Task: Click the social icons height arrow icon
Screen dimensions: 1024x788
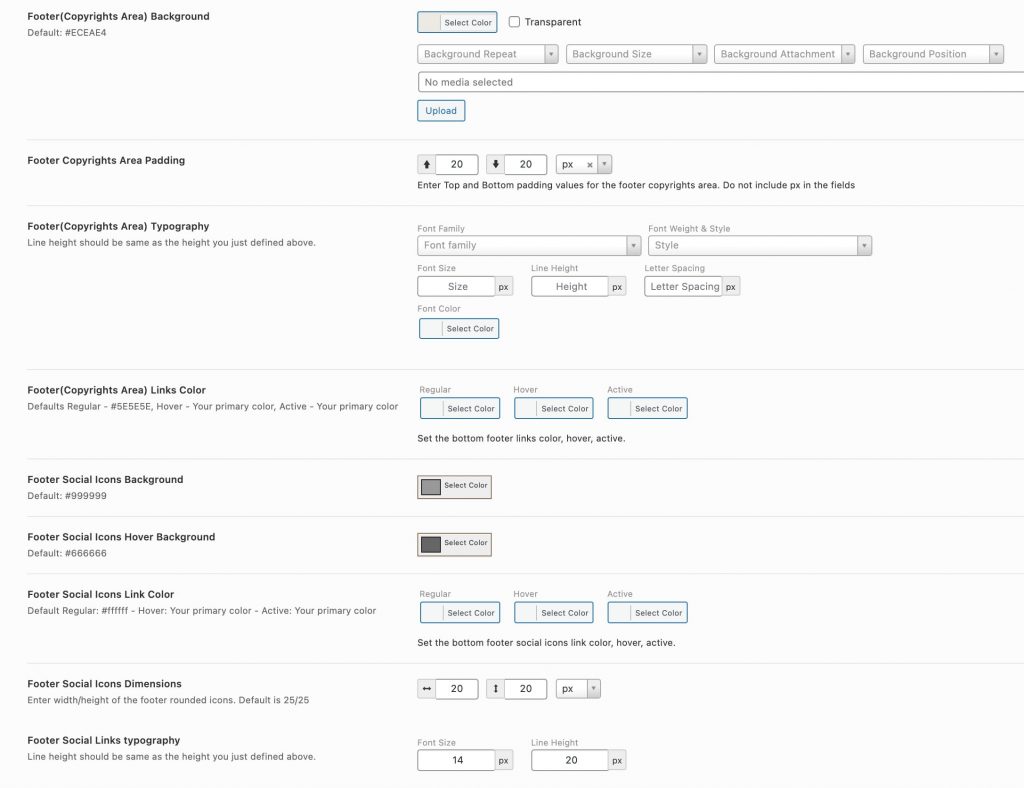Action: point(496,689)
